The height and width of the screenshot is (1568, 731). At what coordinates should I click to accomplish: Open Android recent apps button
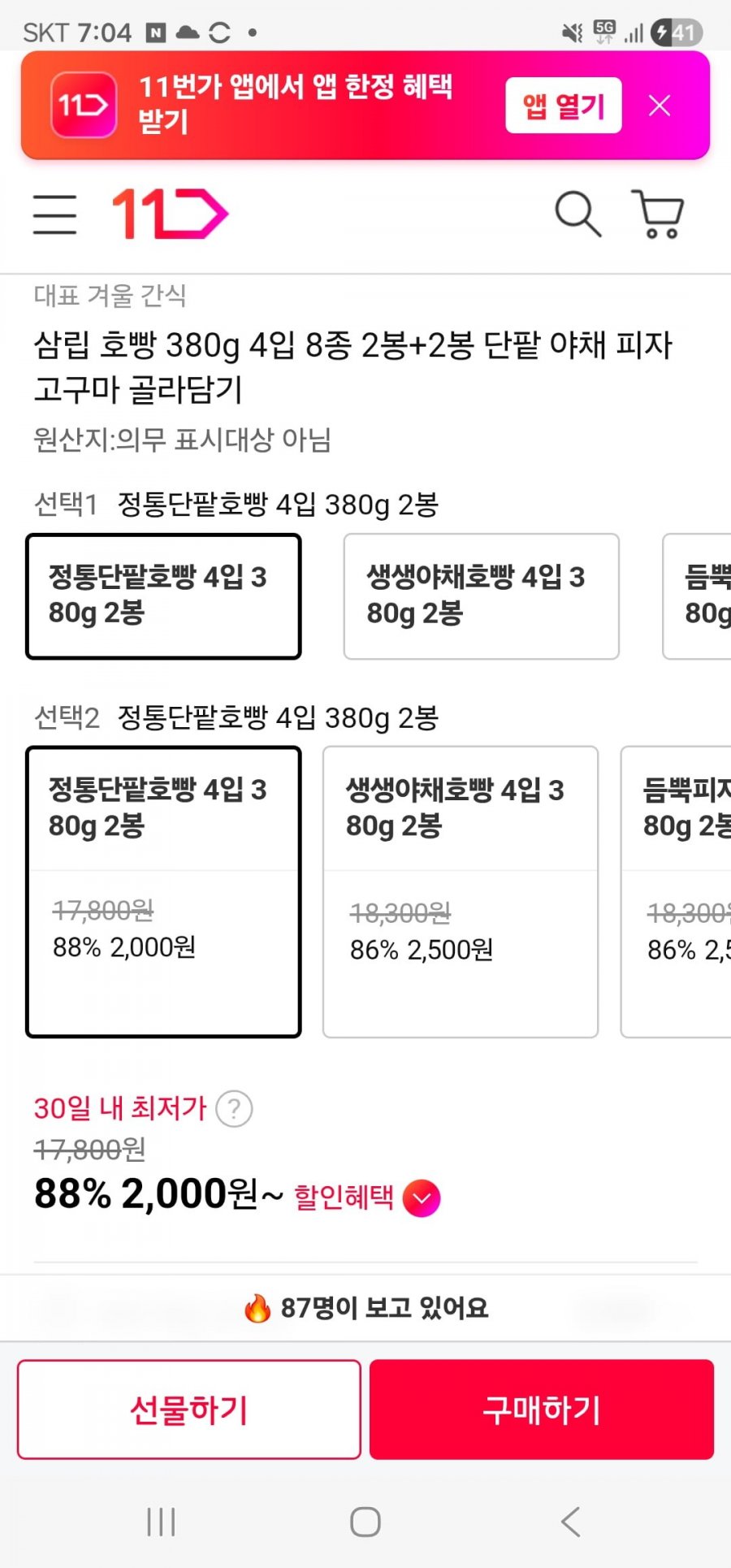tap(161, 1522)
